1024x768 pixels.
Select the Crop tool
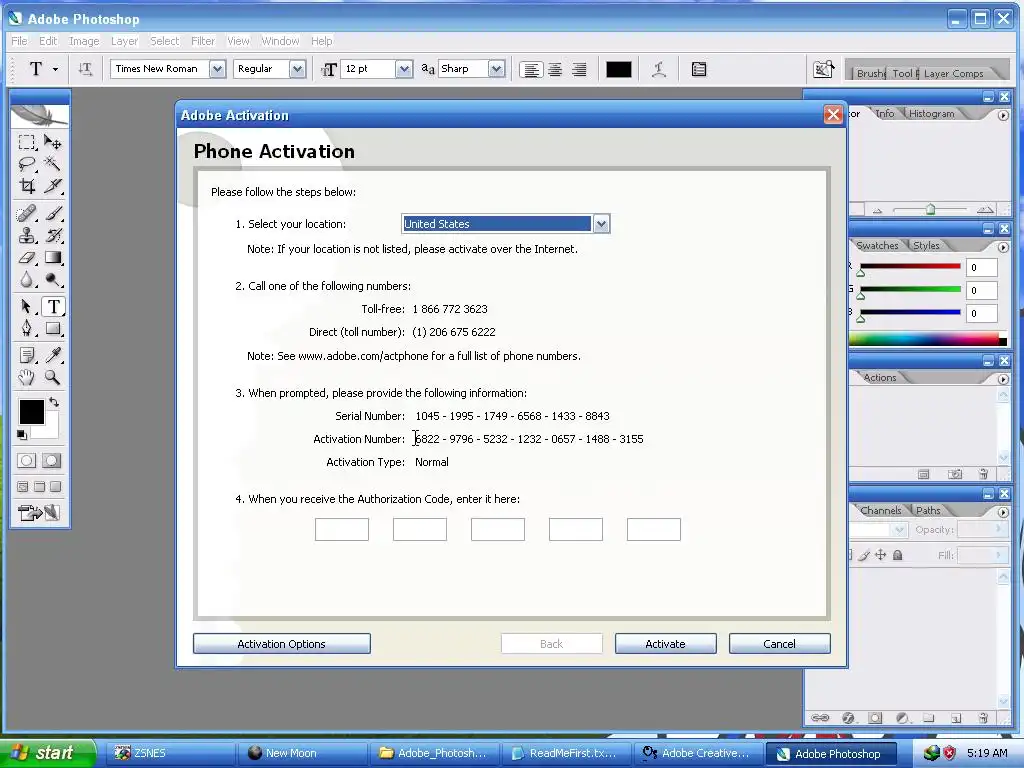(x=27, y=185)
